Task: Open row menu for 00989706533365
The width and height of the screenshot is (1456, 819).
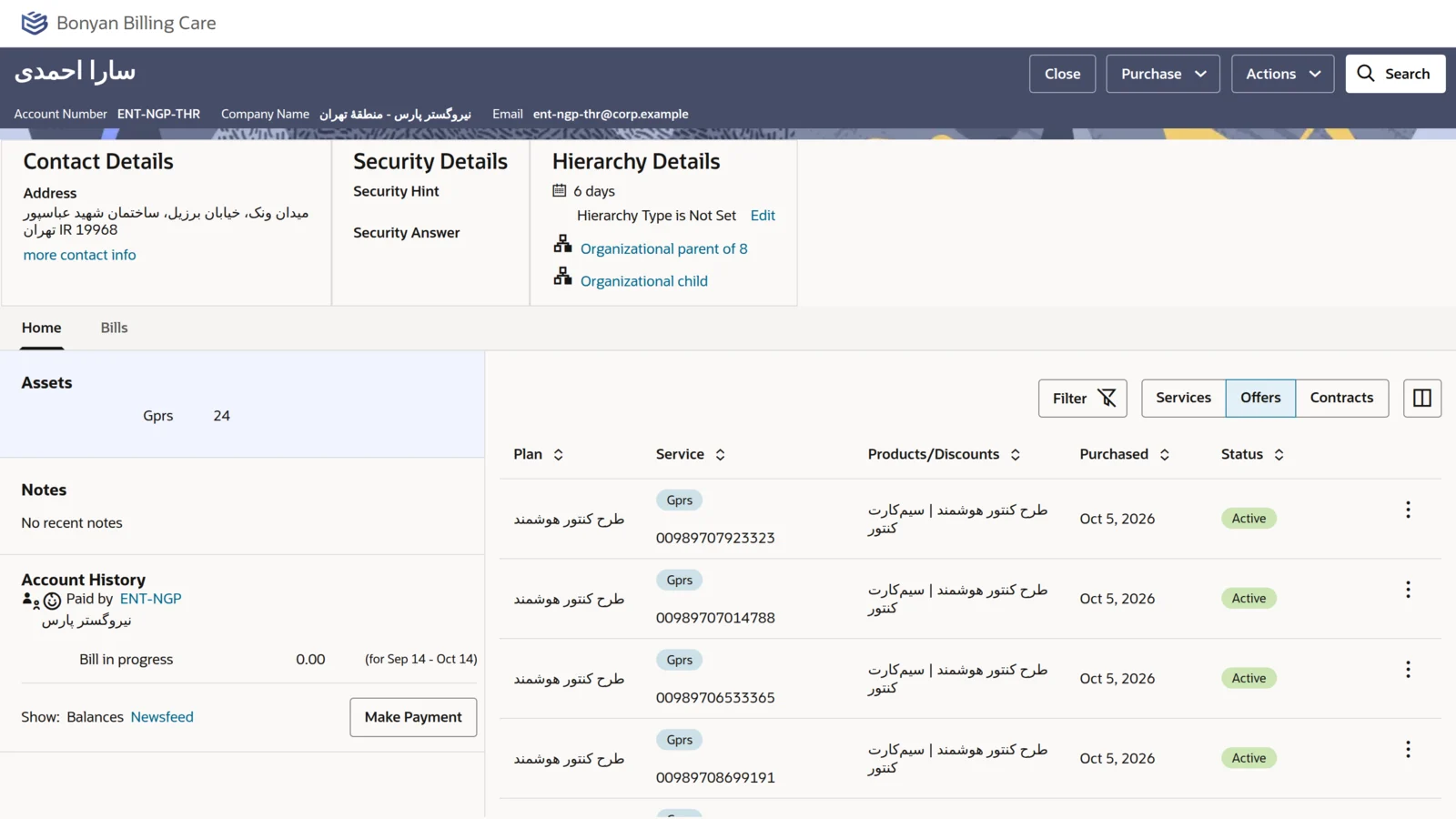Action: click(x=1408, y=670)
